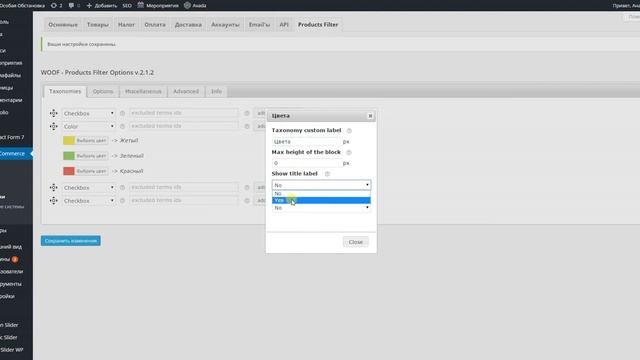Click the green color swatch

[x=69, y=156]
